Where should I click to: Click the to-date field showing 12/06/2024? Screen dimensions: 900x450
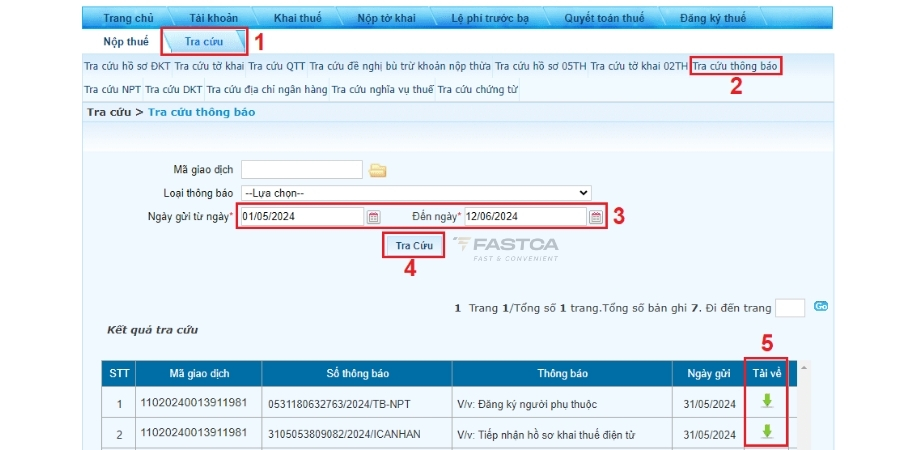click(x=525, y=216)
